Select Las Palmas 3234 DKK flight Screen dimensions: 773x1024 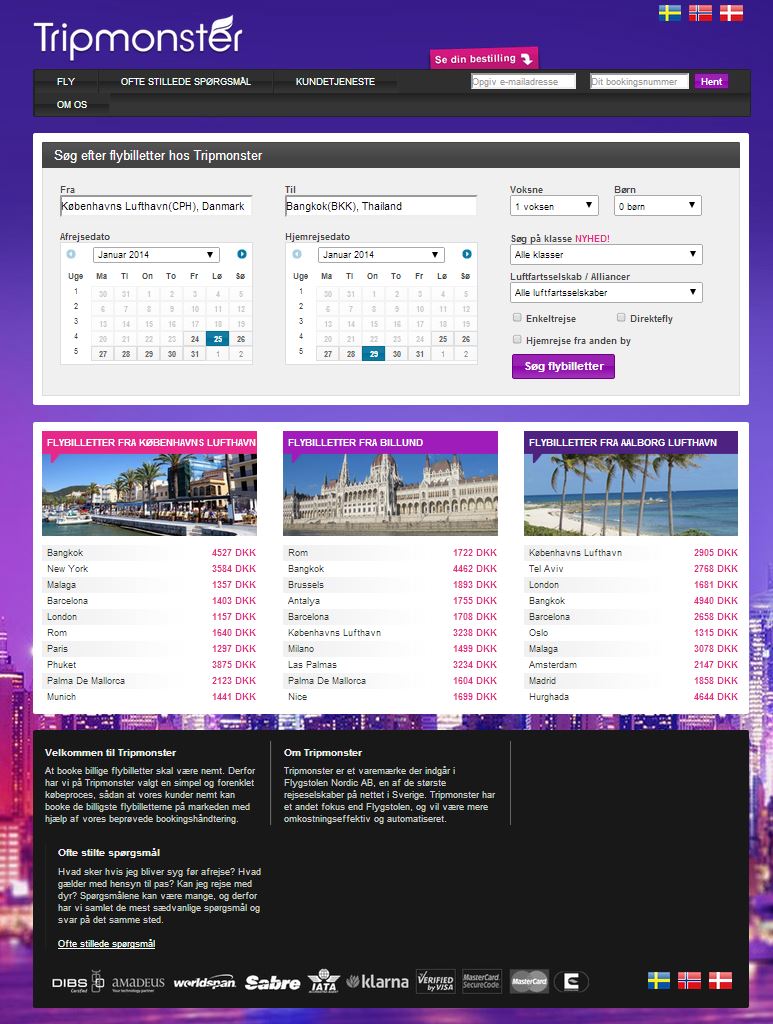392,665
